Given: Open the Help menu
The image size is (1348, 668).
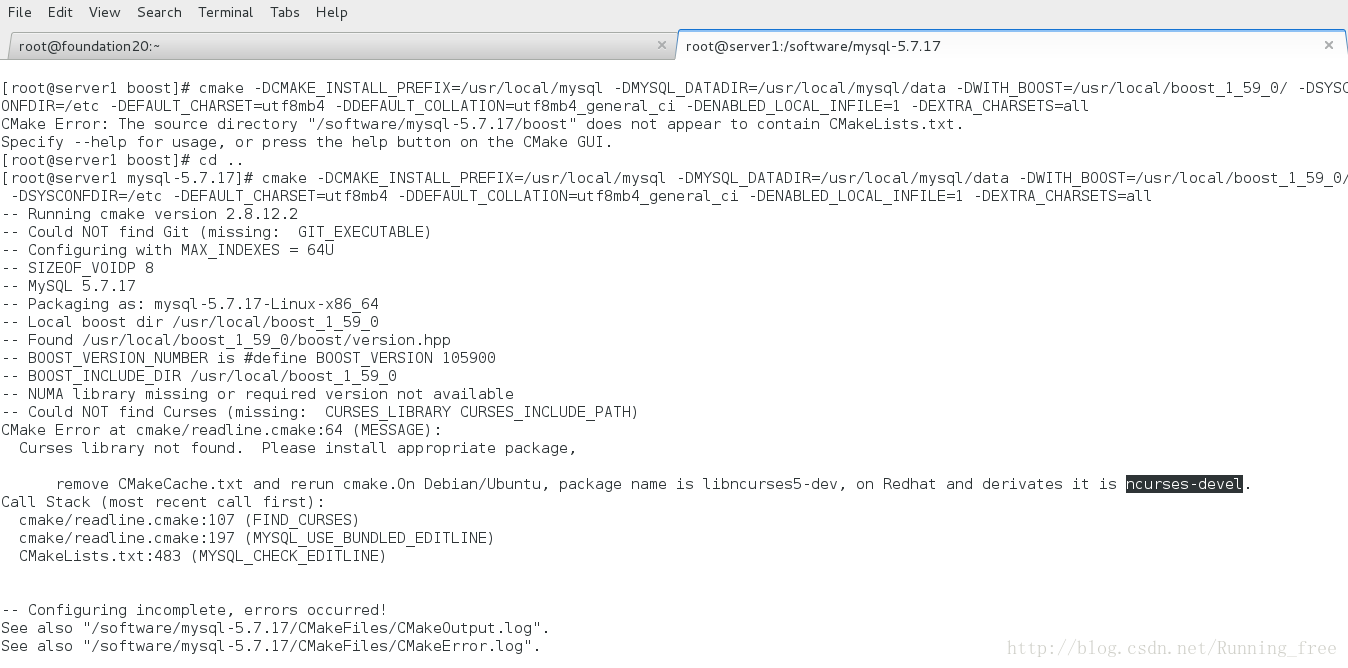Looking at the screenshot, I should (x=331, y=12).
